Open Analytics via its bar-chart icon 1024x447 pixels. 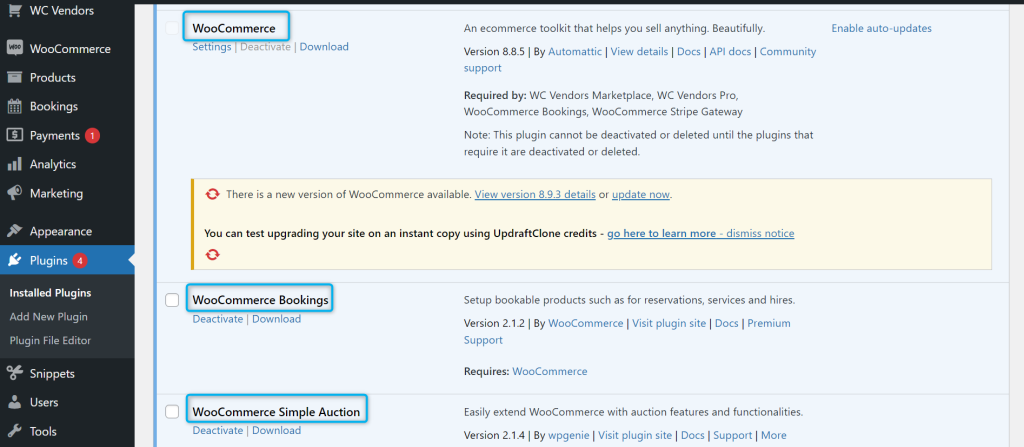coord(15,164)
